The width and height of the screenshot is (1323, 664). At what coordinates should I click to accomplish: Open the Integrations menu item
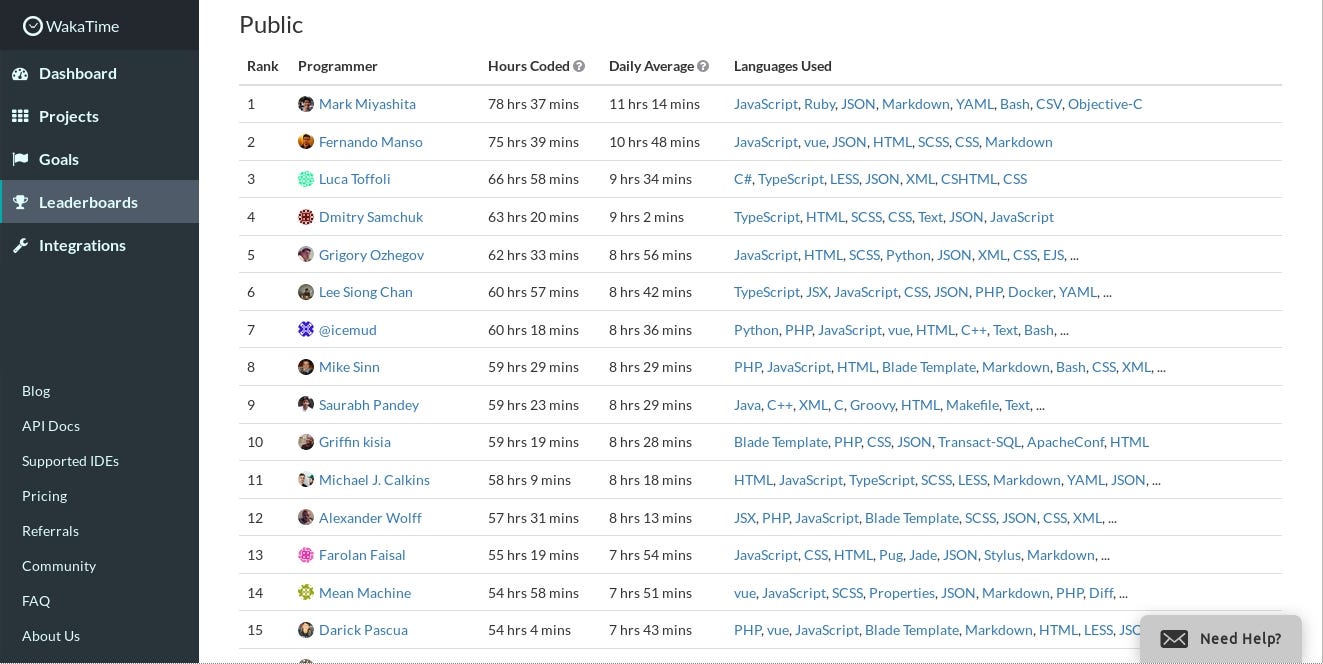[x=82, y=245]
